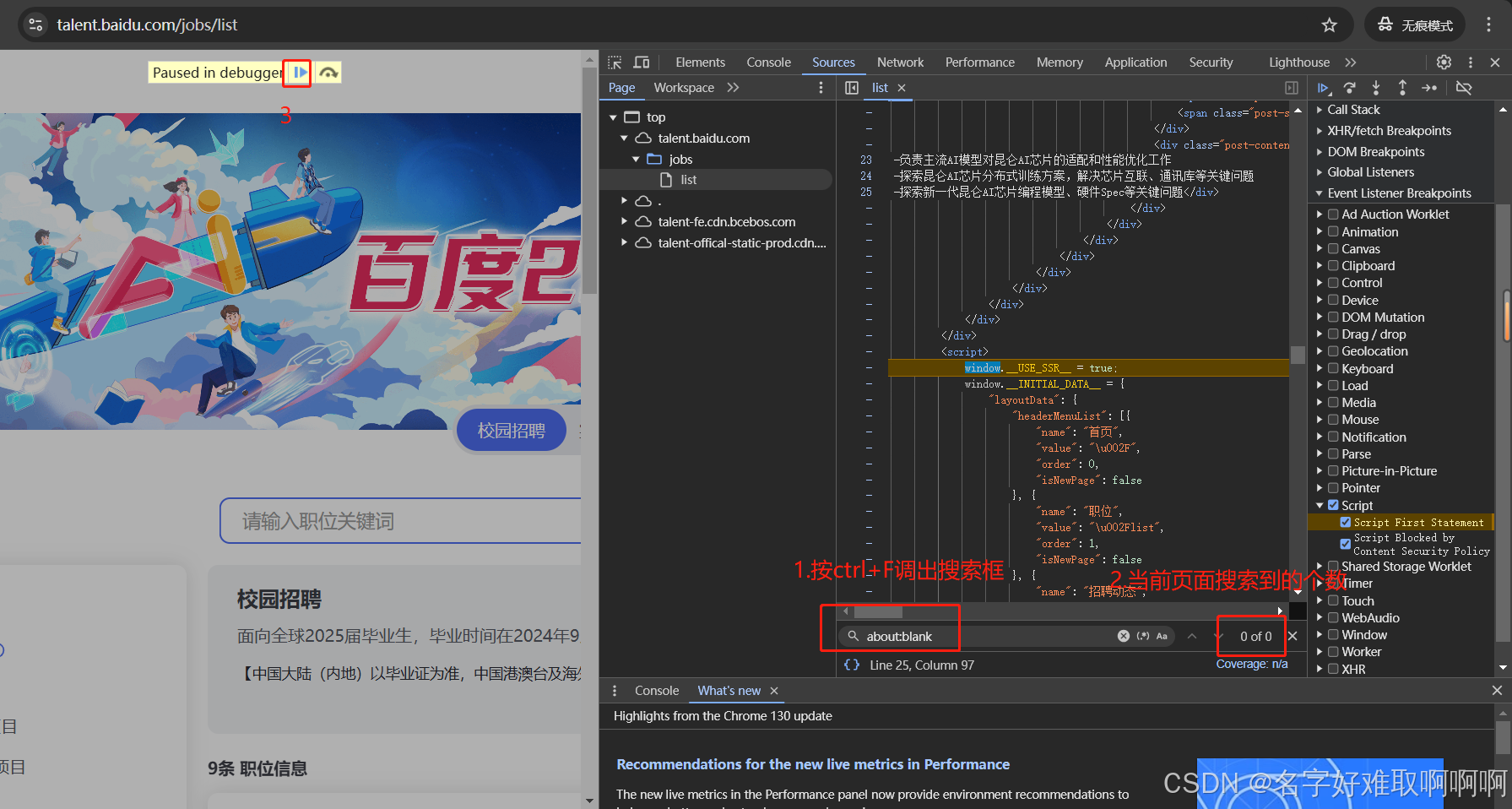Switch to the Network panel
Image resolution: width=1512 pixels, height=809 pixels.
coord(900,62)
